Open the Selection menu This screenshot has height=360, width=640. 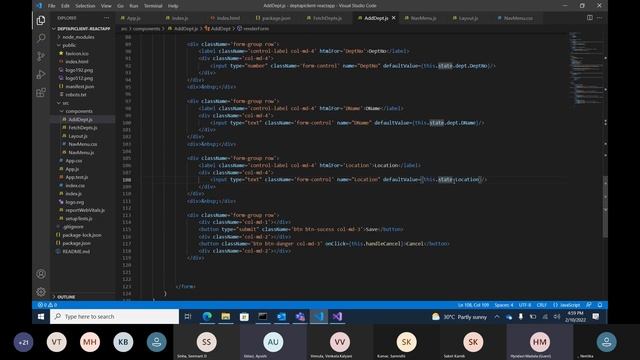tap(85, 6)
